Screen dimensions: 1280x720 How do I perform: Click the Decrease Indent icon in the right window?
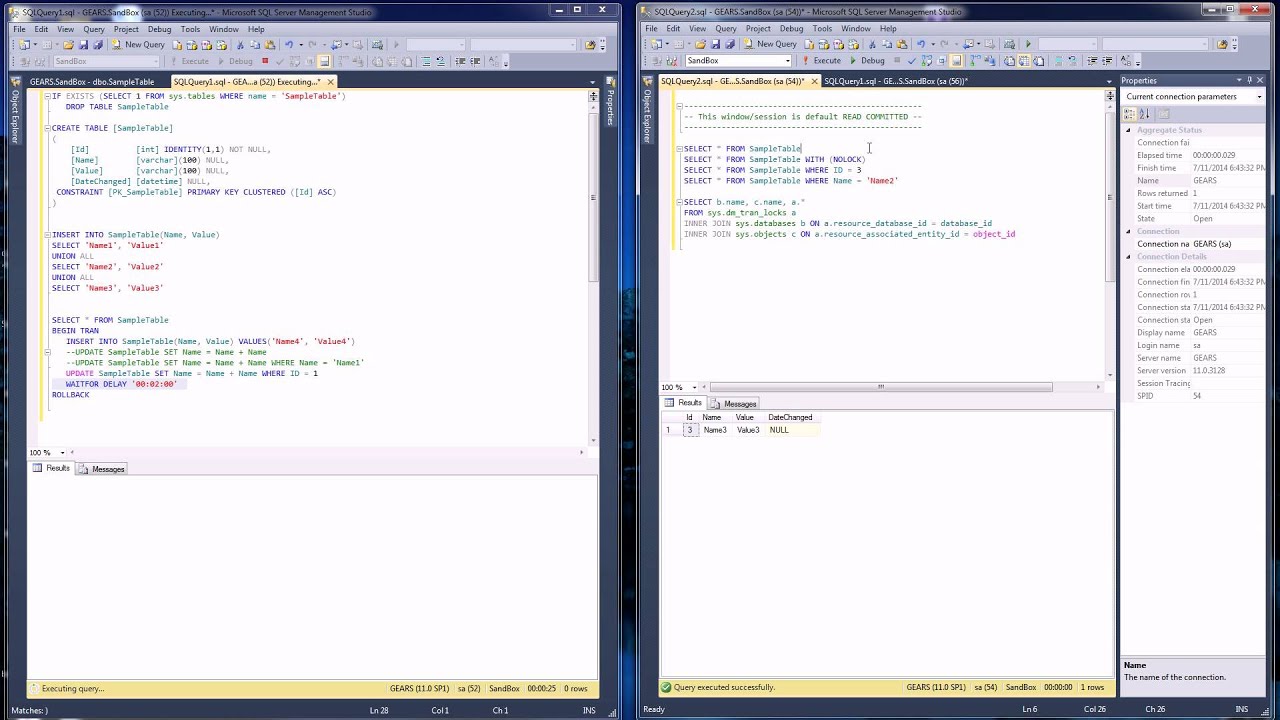coord(1092,60)
